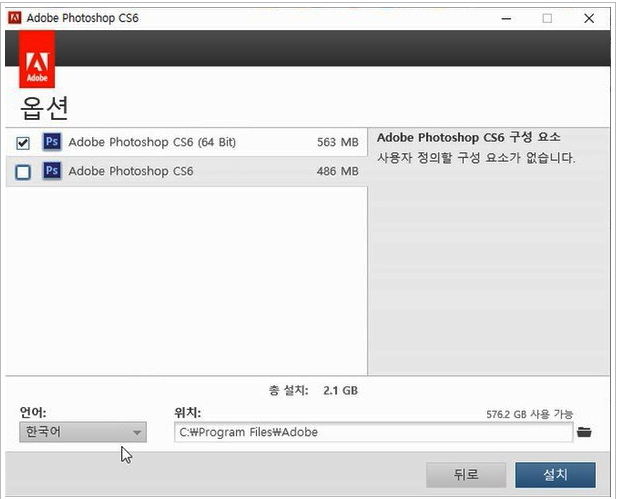Click the 위치 install path field
Image resolution: width=619 pixels, height=499 pixels.
(x=373, y=432)
